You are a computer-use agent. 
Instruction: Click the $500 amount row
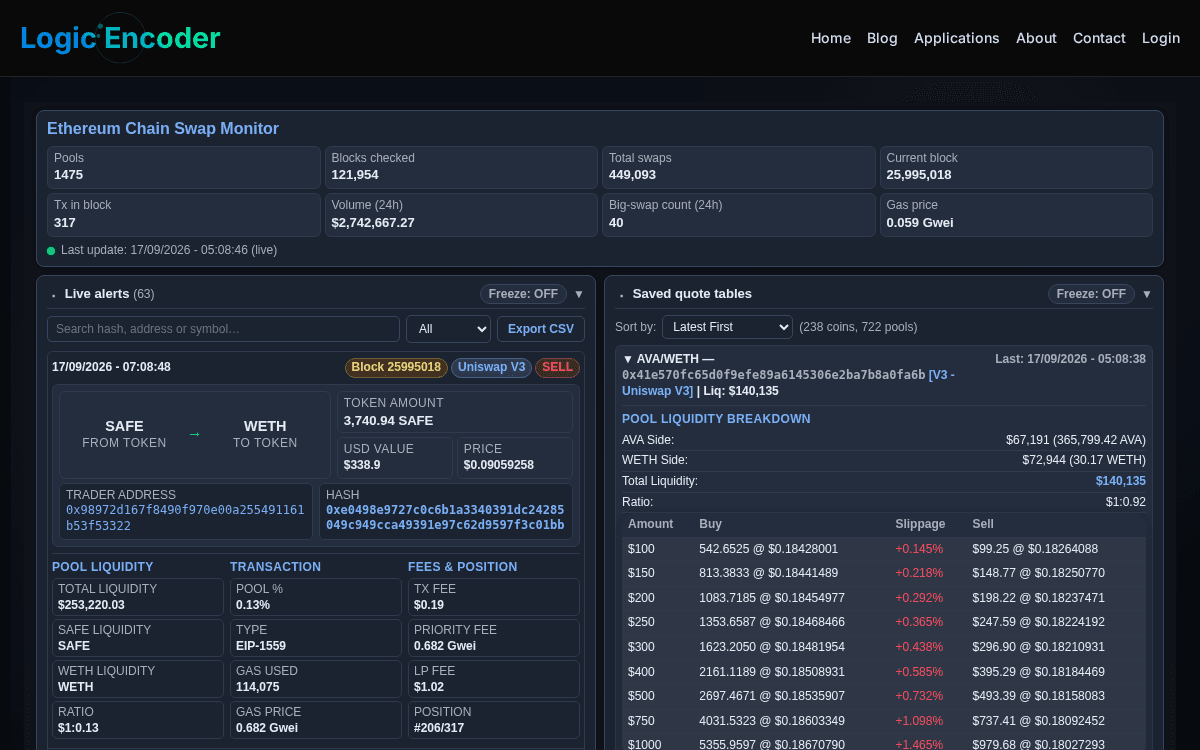point(884,696)
